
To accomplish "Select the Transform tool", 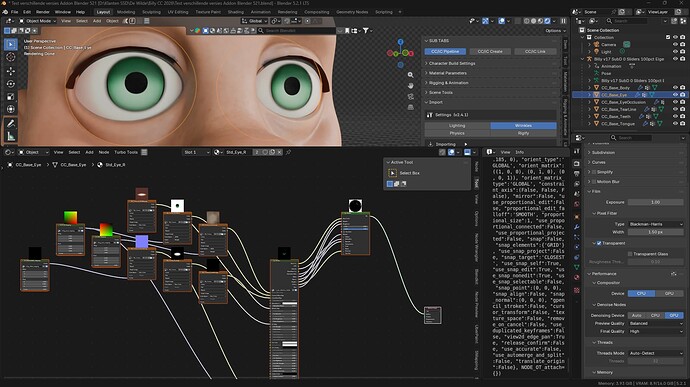I will 11,109.
